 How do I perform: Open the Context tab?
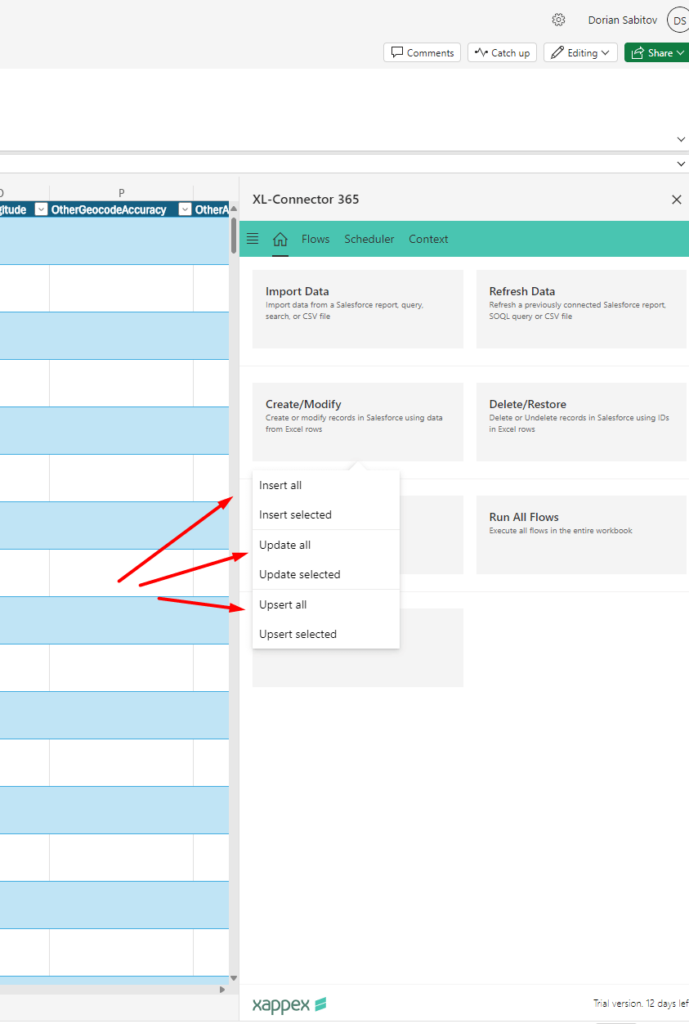[428, 239]
